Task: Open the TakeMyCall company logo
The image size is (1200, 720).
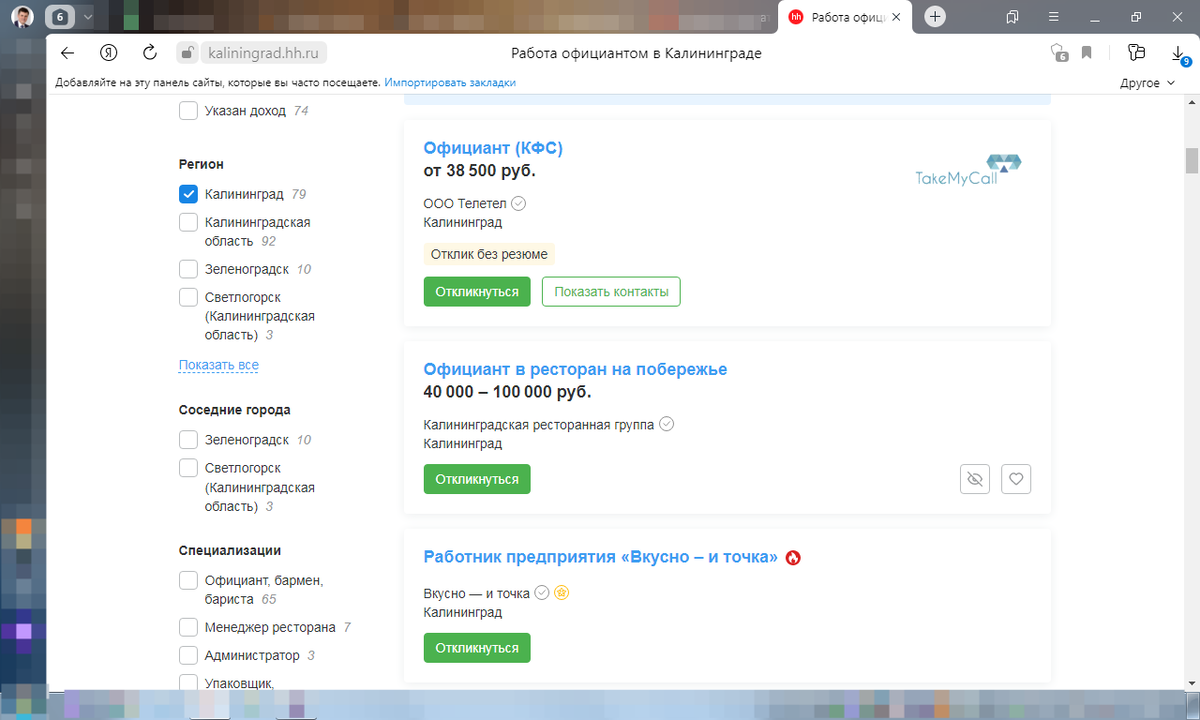Action: point(968,171)
